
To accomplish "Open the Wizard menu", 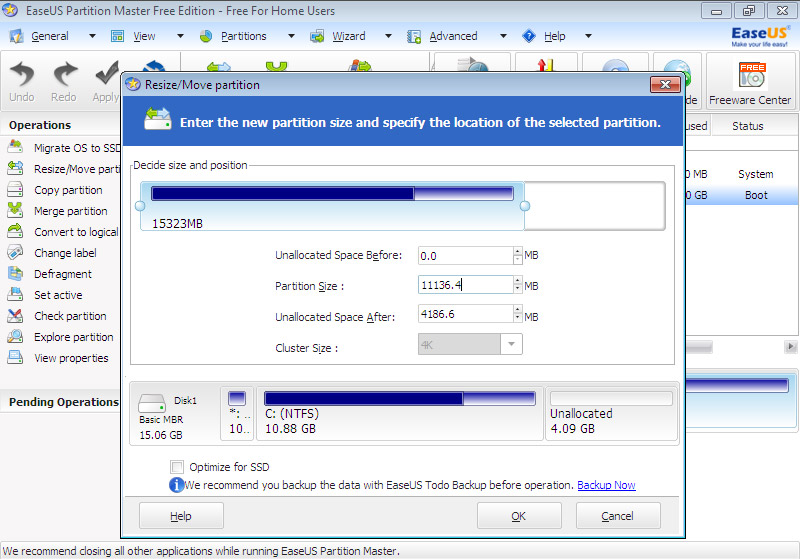I will [349, 36].
